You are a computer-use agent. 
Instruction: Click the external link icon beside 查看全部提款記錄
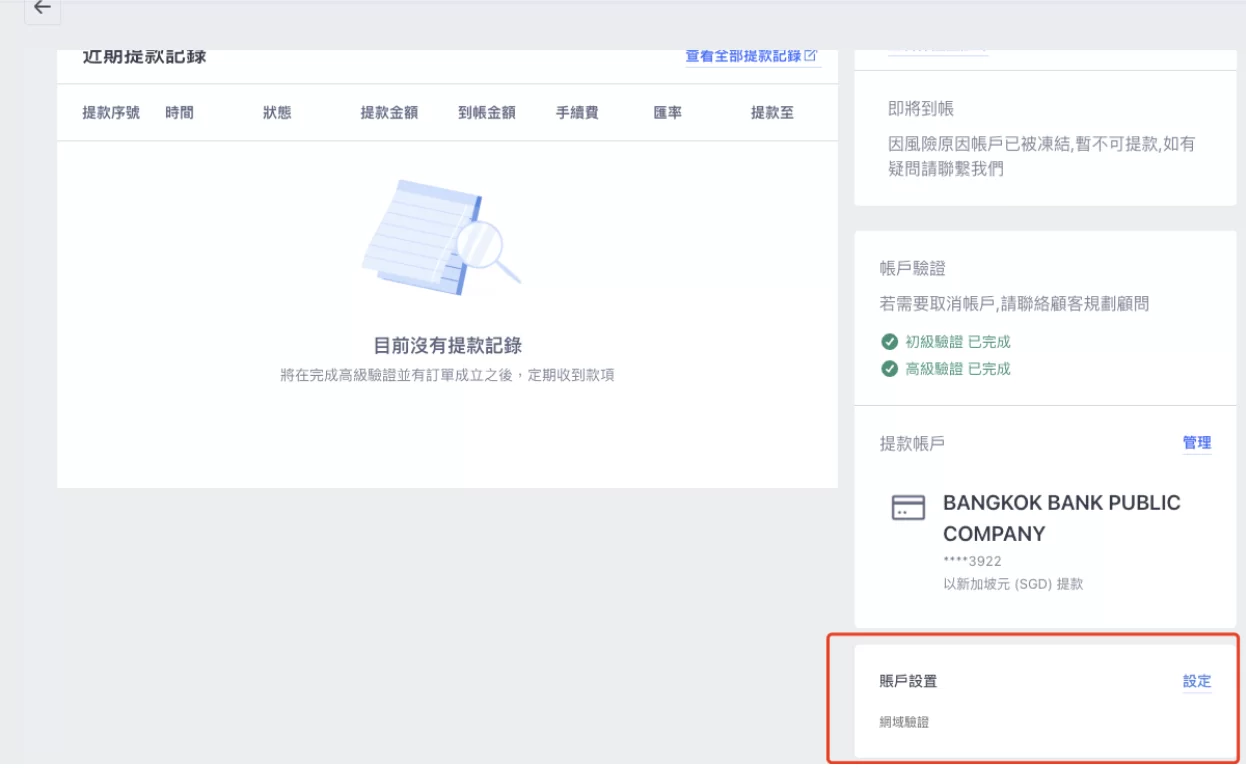pyautogui.click(x=812, y=58)
